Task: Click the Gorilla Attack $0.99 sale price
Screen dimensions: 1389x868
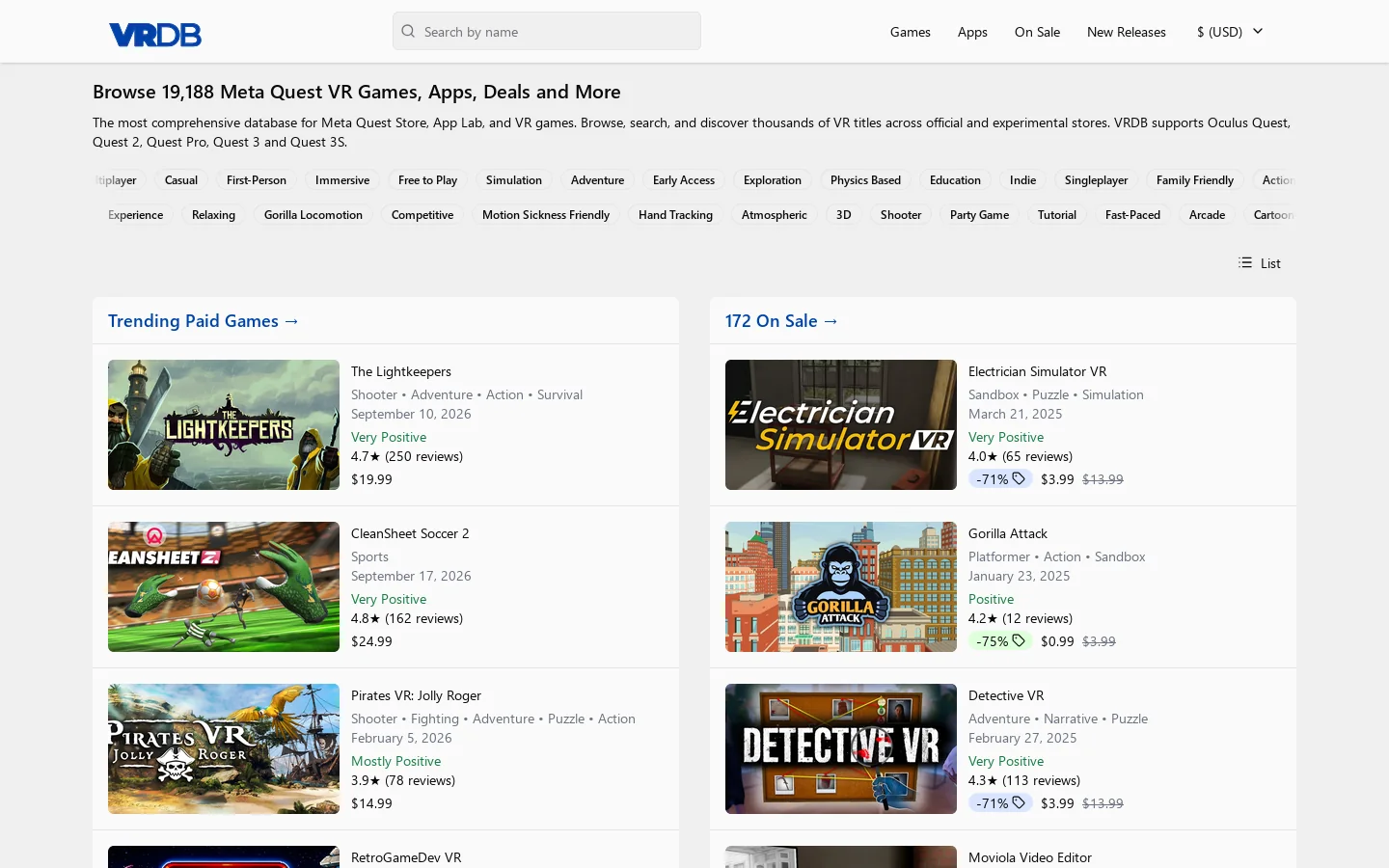Action: coord(1057,641)
